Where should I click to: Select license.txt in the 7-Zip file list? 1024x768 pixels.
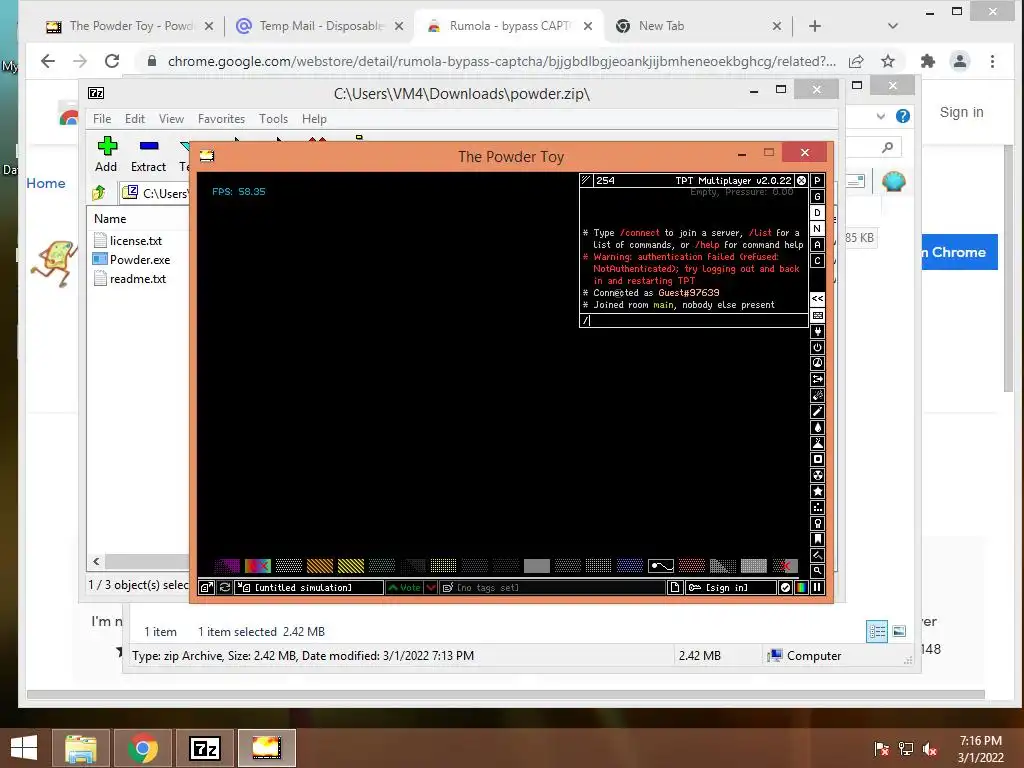click(128, 240)
